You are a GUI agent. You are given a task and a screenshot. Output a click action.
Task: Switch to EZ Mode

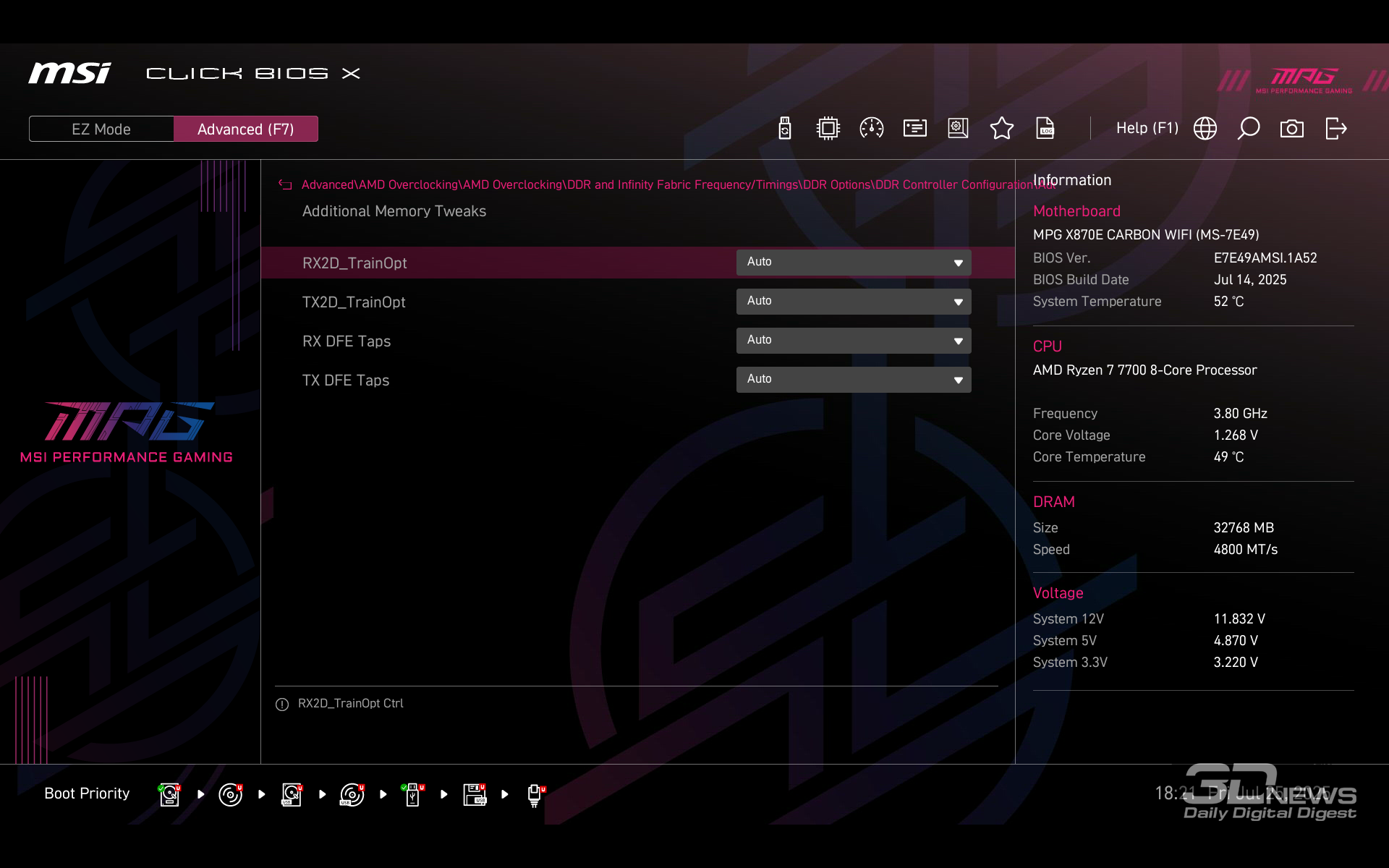coord(101,129)
